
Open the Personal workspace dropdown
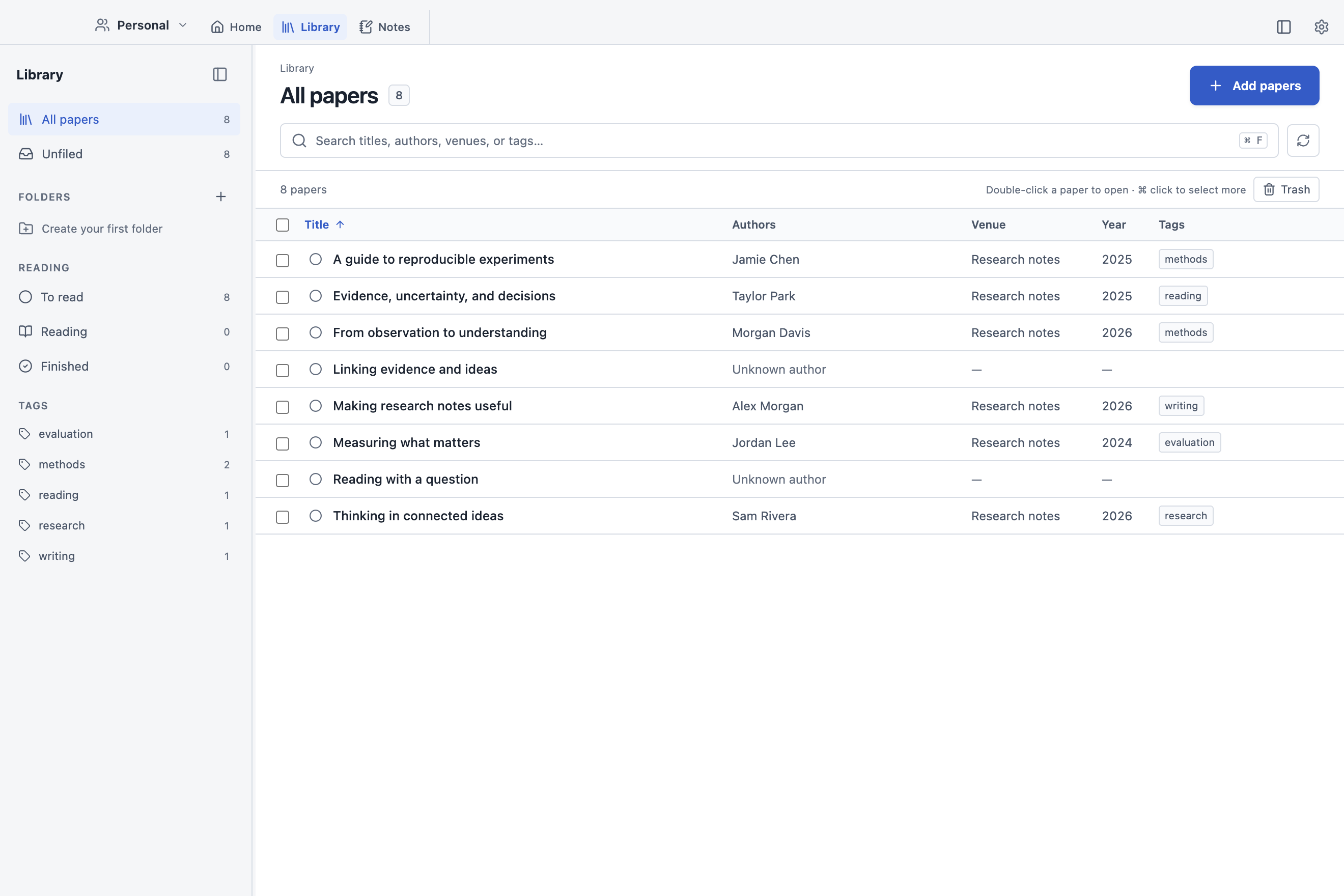(x=141, y=26)
